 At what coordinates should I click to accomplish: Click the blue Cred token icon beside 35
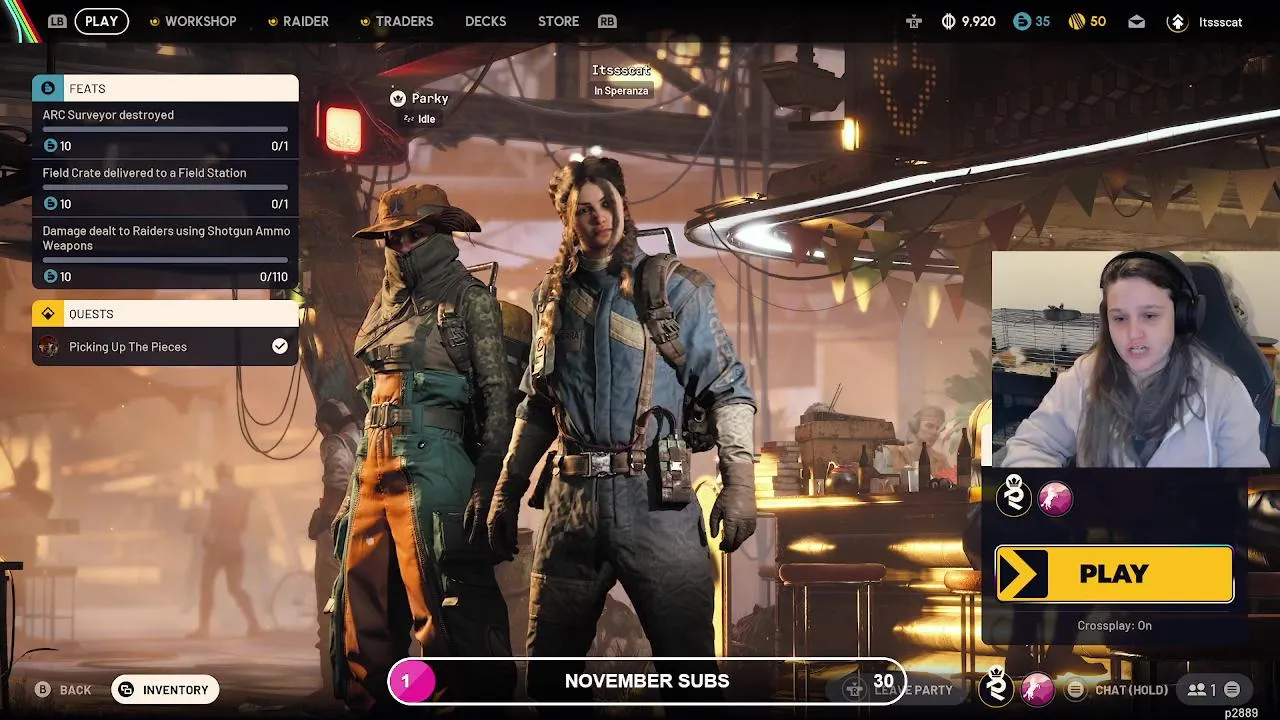(x=1021, y=21)
